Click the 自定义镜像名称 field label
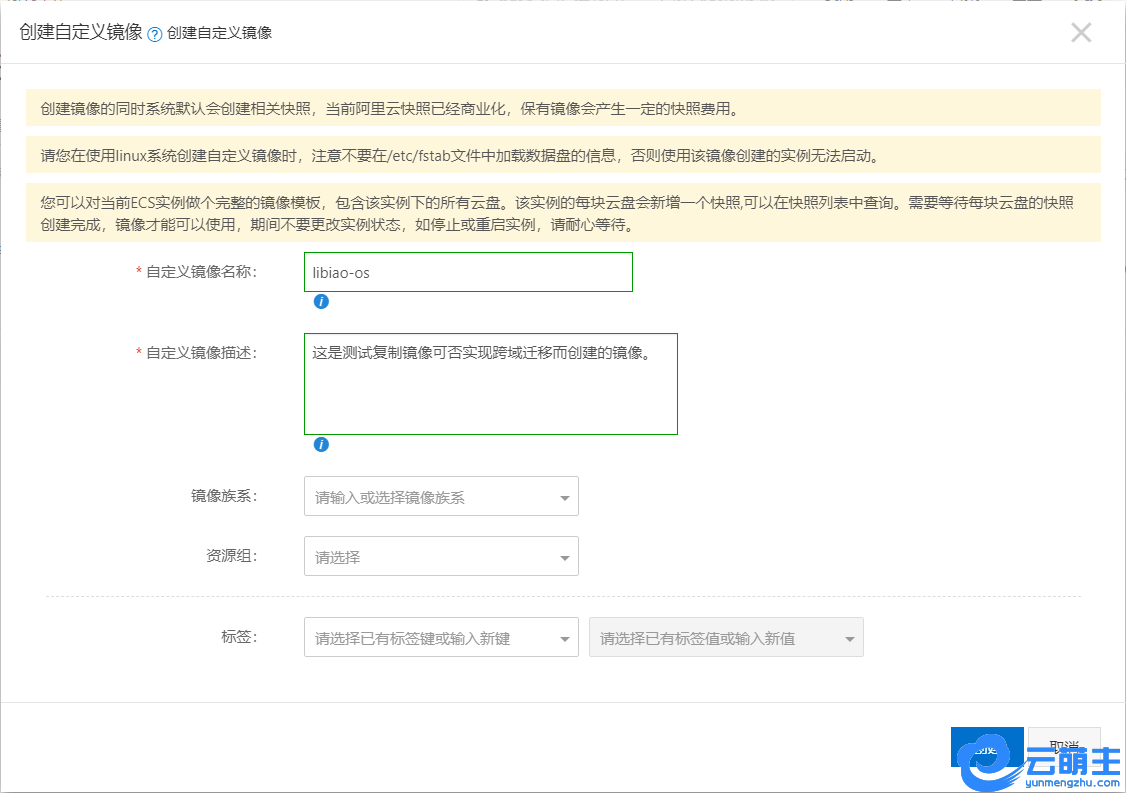This screenshot has width=1126, height=793. pyautogui.click(x=201, y=271)
